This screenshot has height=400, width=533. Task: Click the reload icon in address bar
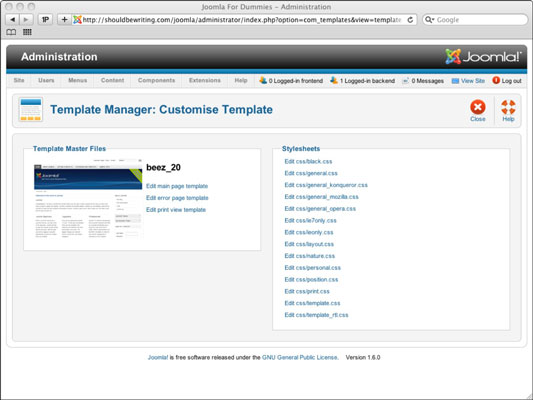[x=410, y=20]
